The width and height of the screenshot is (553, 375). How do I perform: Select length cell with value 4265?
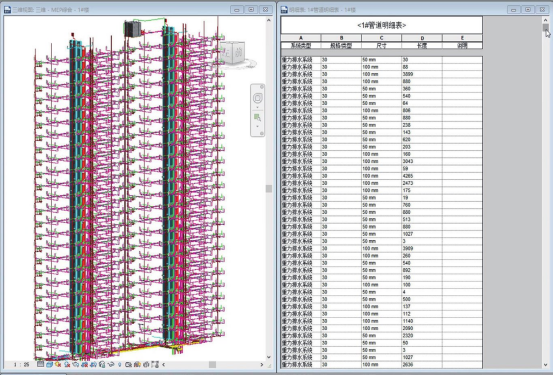pyautogui.click(x=422, y=176)
